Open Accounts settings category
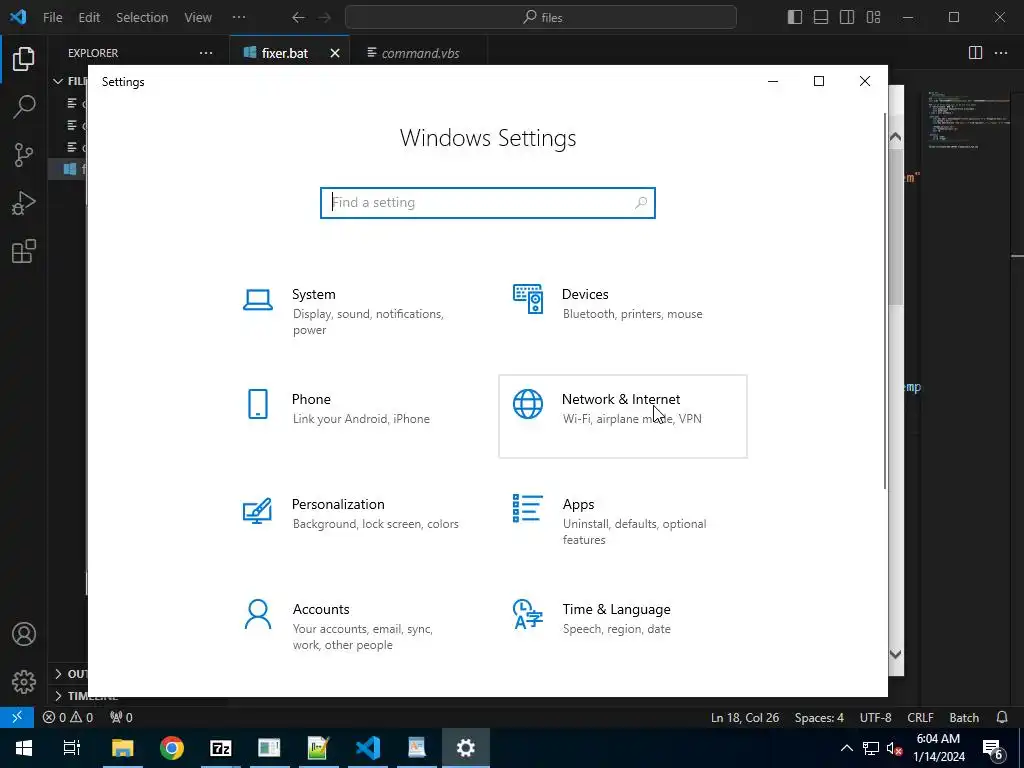1024x768 pixels. coord(353,626)
